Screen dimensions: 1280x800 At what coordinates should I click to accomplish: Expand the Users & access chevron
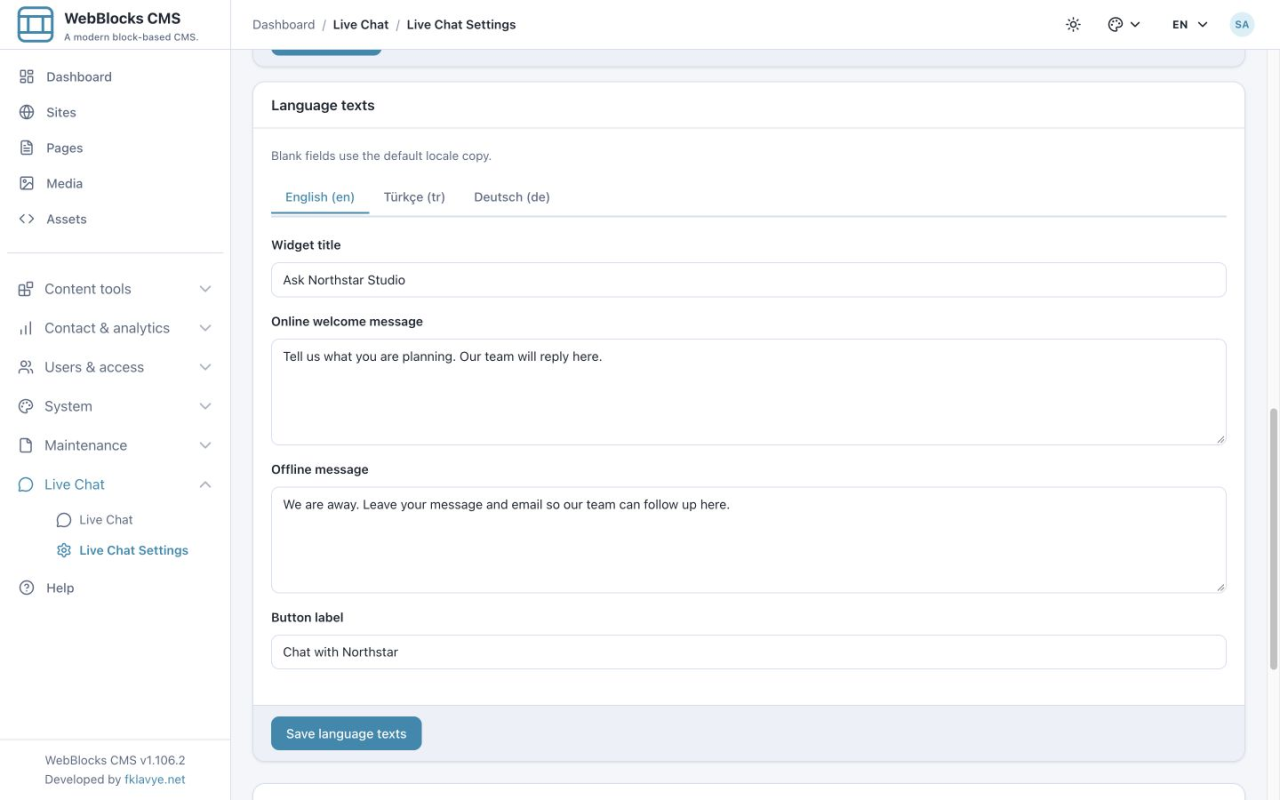coord(205,367)
